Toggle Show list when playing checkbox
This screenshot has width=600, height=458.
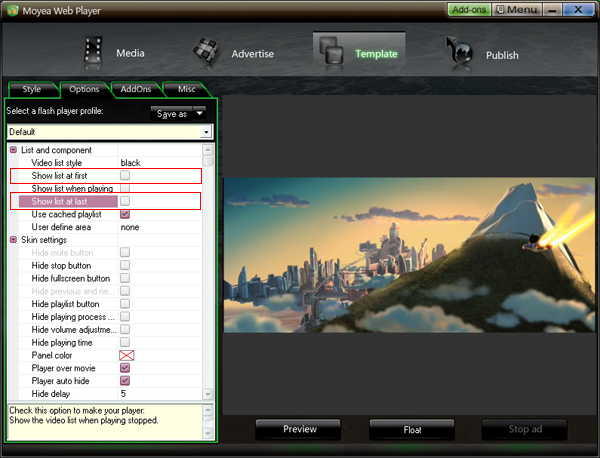coord(125,188)
